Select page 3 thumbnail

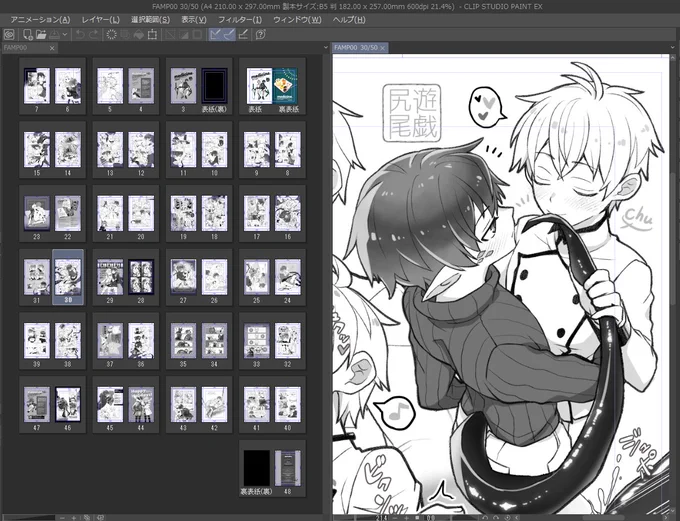[183, 86]
